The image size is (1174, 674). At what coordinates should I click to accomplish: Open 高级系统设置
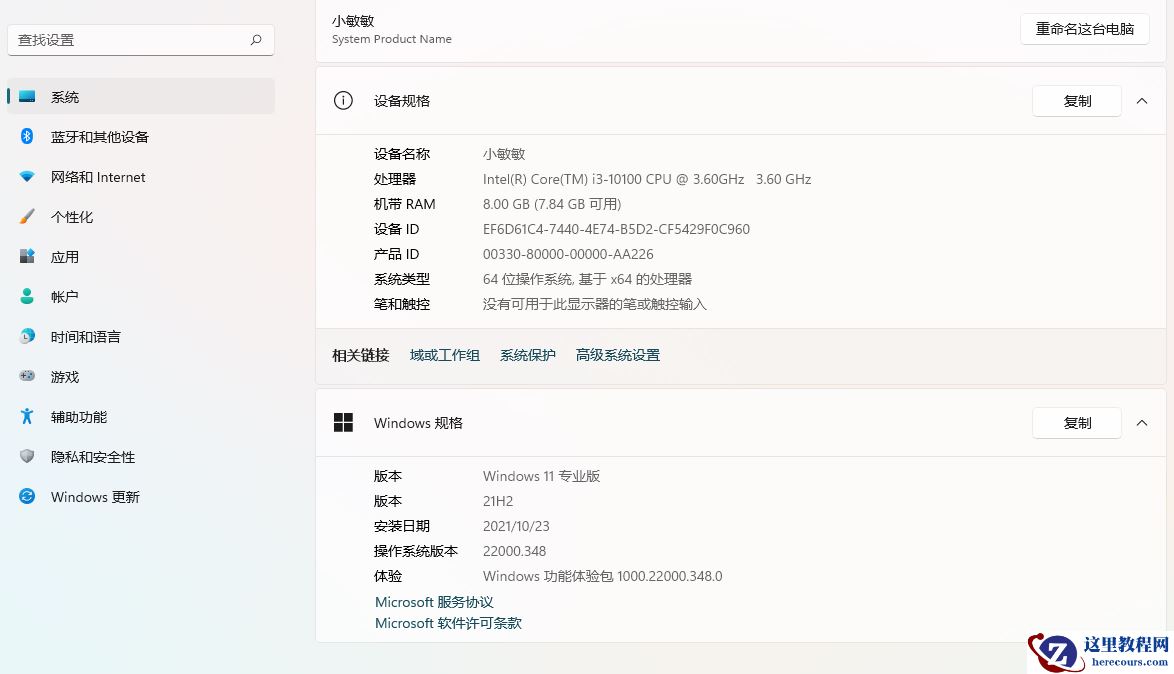pyautogui.click(x=617, y=355)
